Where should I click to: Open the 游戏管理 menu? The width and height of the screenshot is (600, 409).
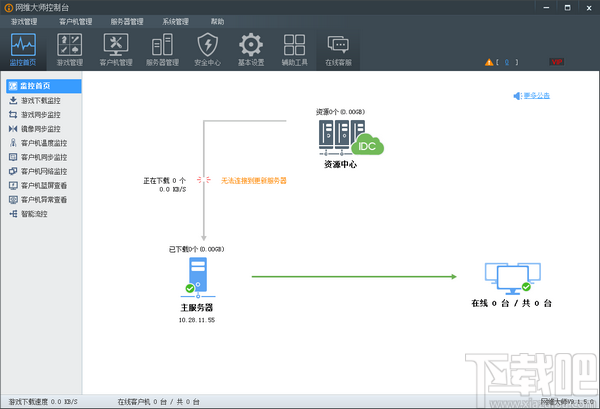click(x=24, y=21)
